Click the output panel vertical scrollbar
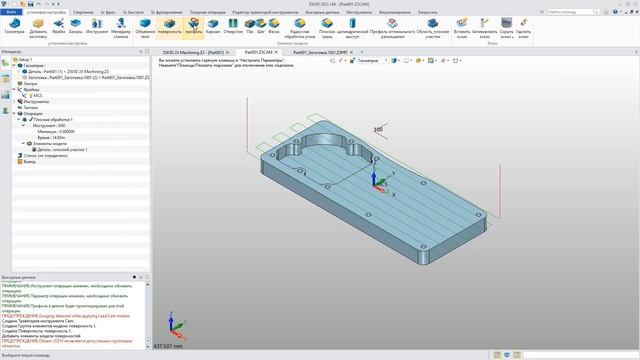 148,315
